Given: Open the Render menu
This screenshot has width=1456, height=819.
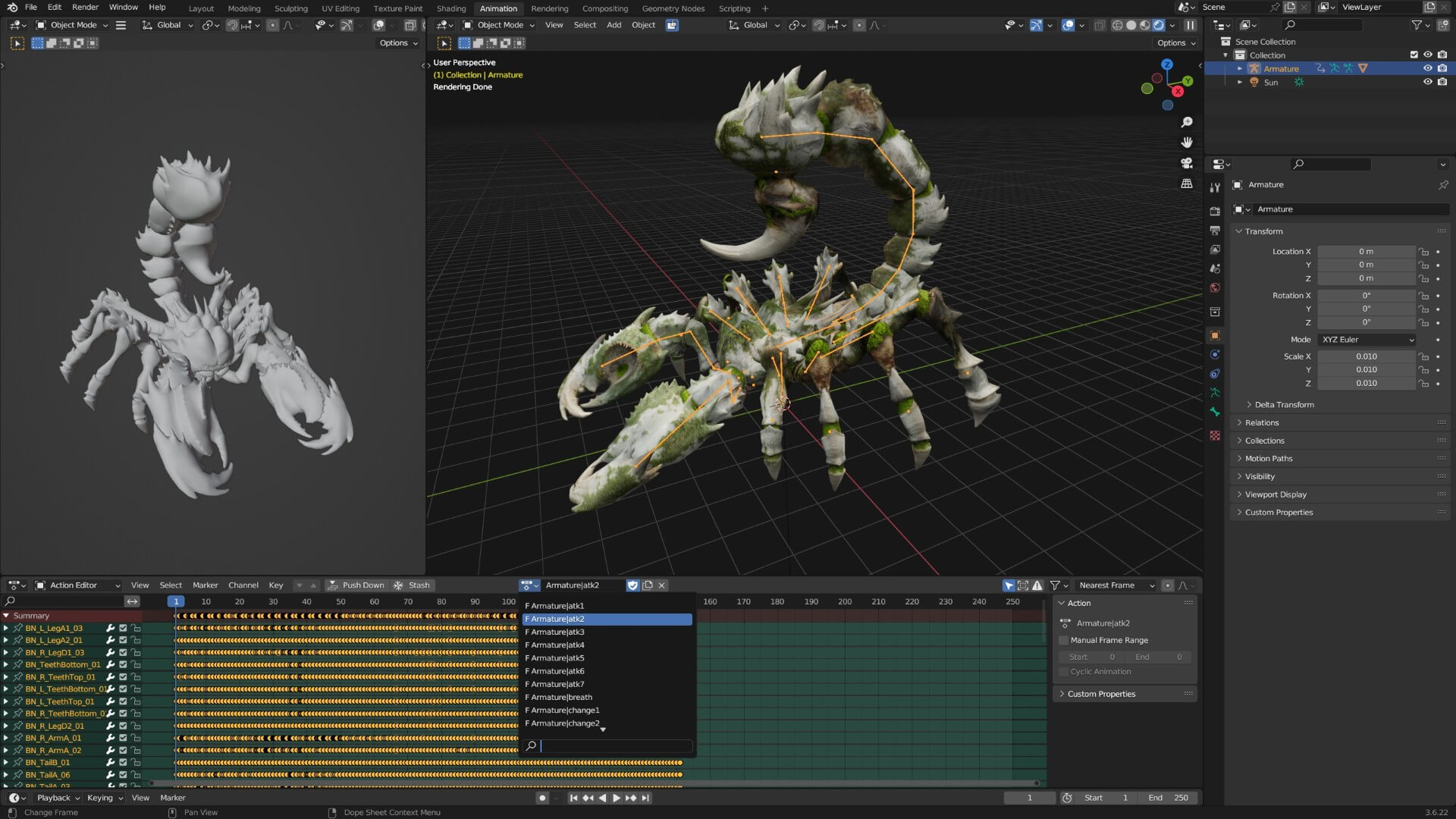Looking at the screenshot, I should [85, 7].
